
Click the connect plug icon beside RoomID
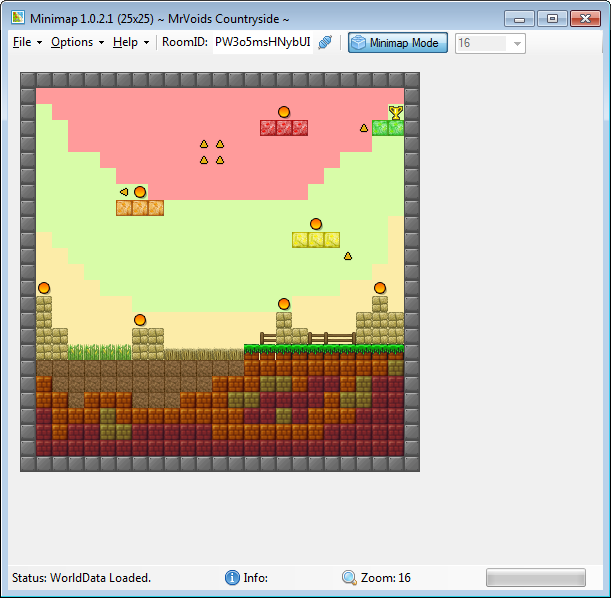coord(325,42)
